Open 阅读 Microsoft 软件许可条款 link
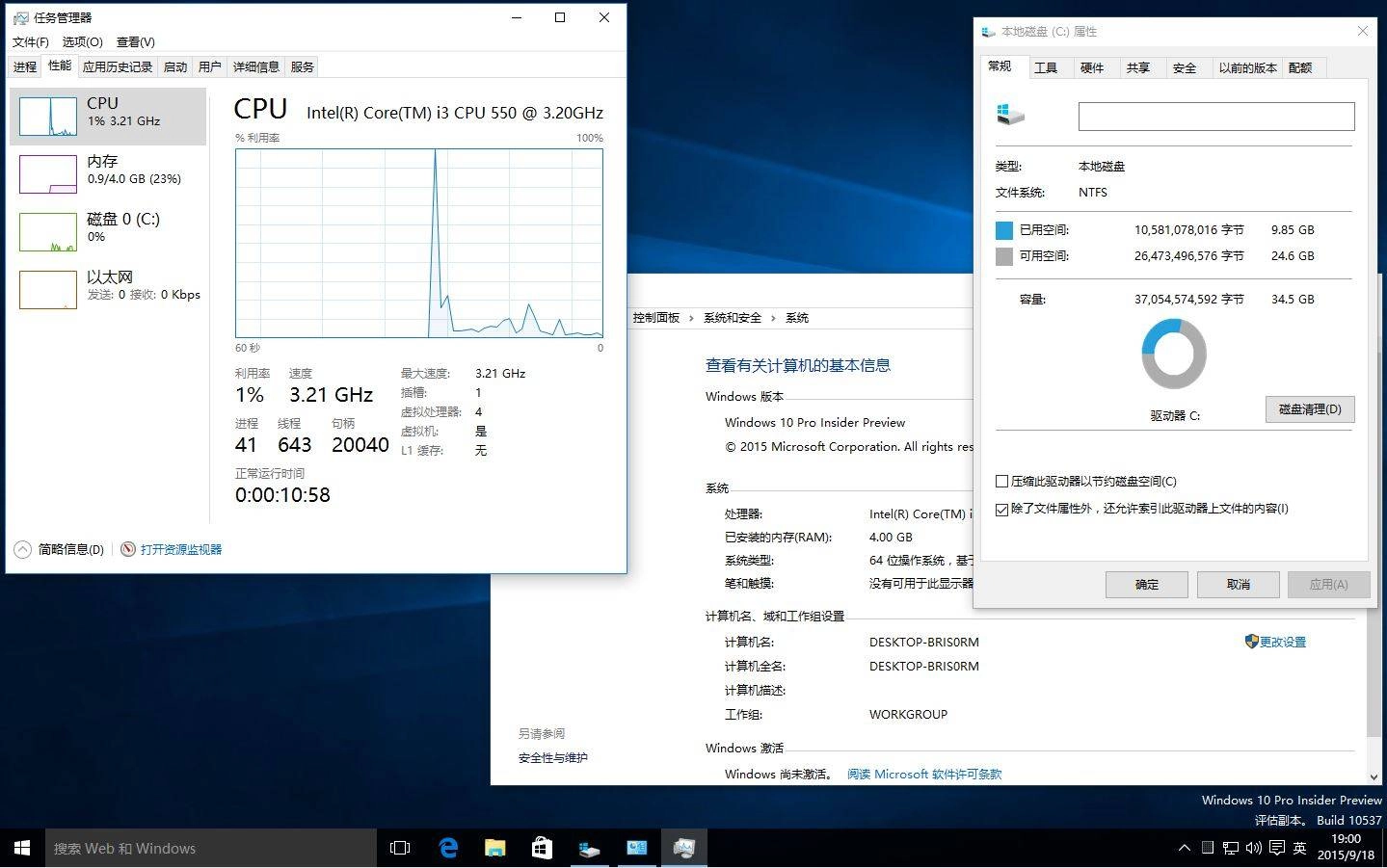This screenshot has width=1387, height=868. [x=924, y=775]
